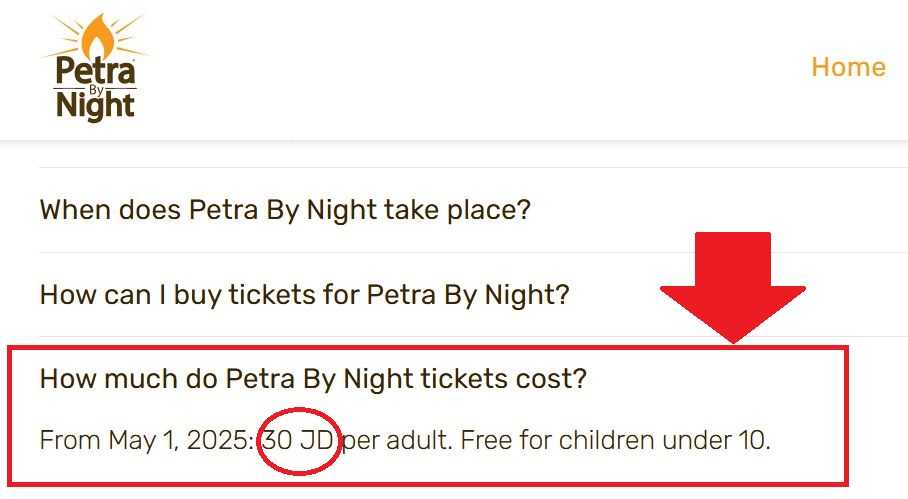The width and height of the screenshot is (908, 499).
Task: Click 'per adult' in the ticket answer
Action: click(397, 441)
